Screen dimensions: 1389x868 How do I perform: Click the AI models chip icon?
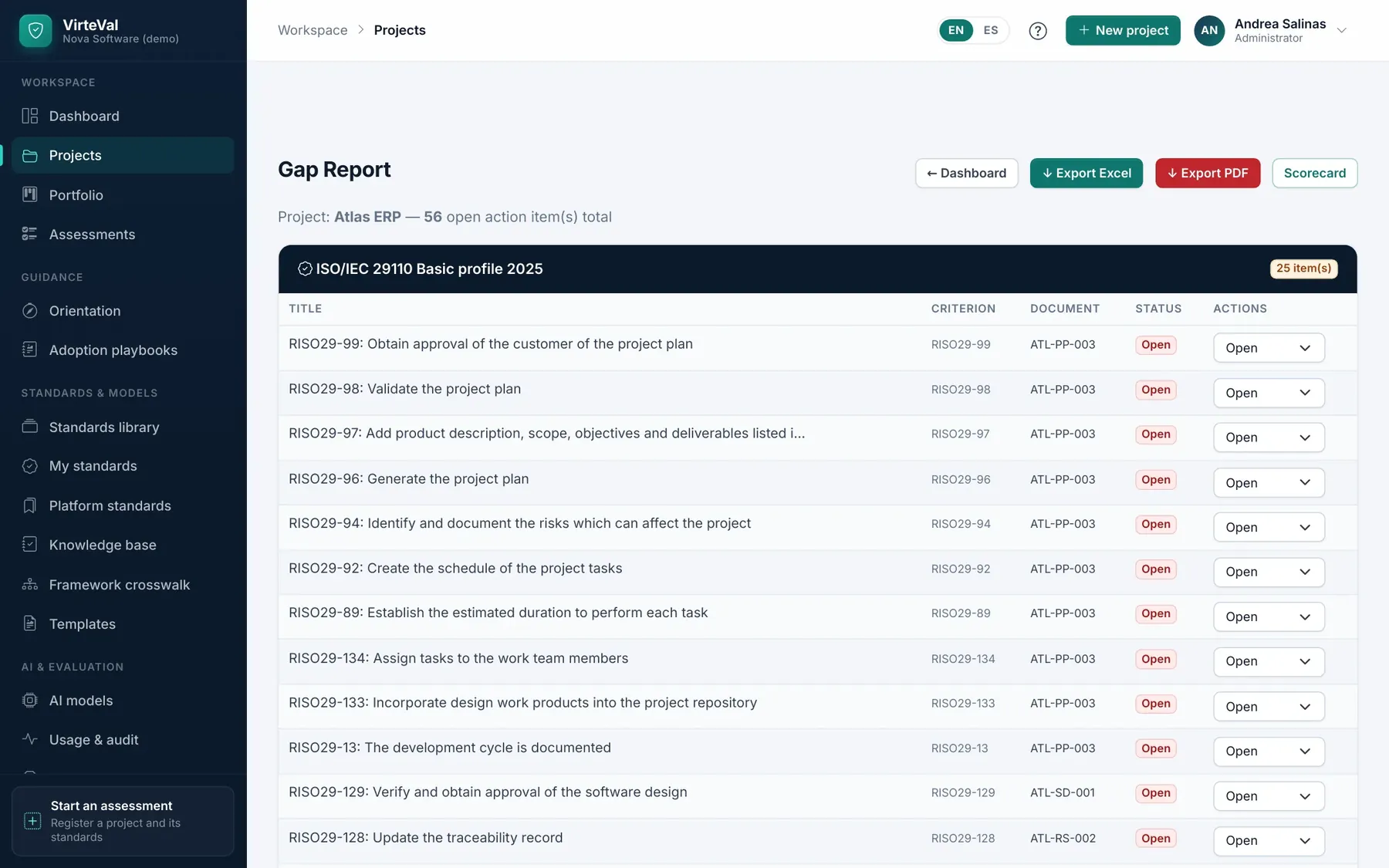point(30,701)
